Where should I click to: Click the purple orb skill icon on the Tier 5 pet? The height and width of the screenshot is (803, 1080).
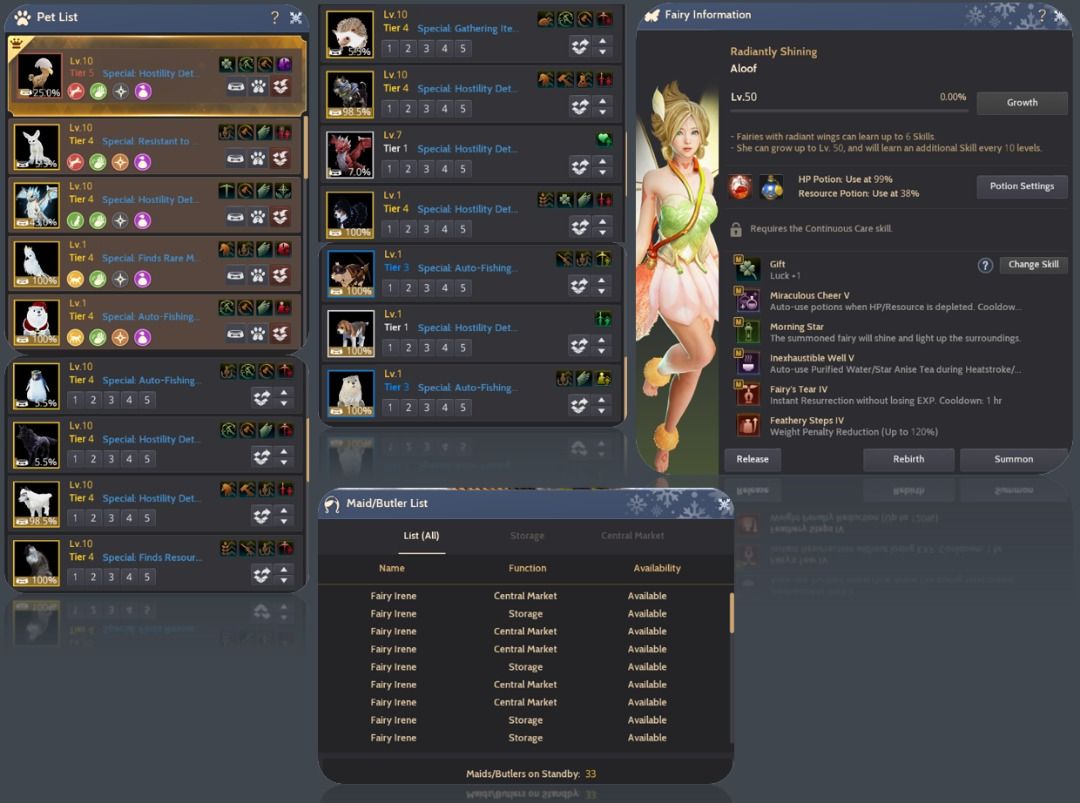coord(284,64)
